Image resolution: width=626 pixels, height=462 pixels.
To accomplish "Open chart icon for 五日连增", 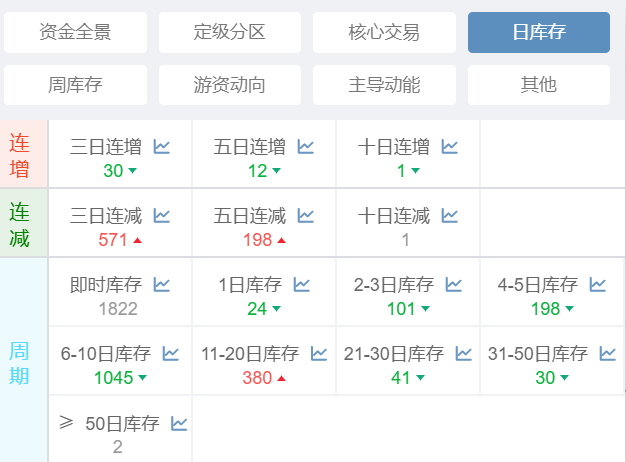I will pos(305,147).
